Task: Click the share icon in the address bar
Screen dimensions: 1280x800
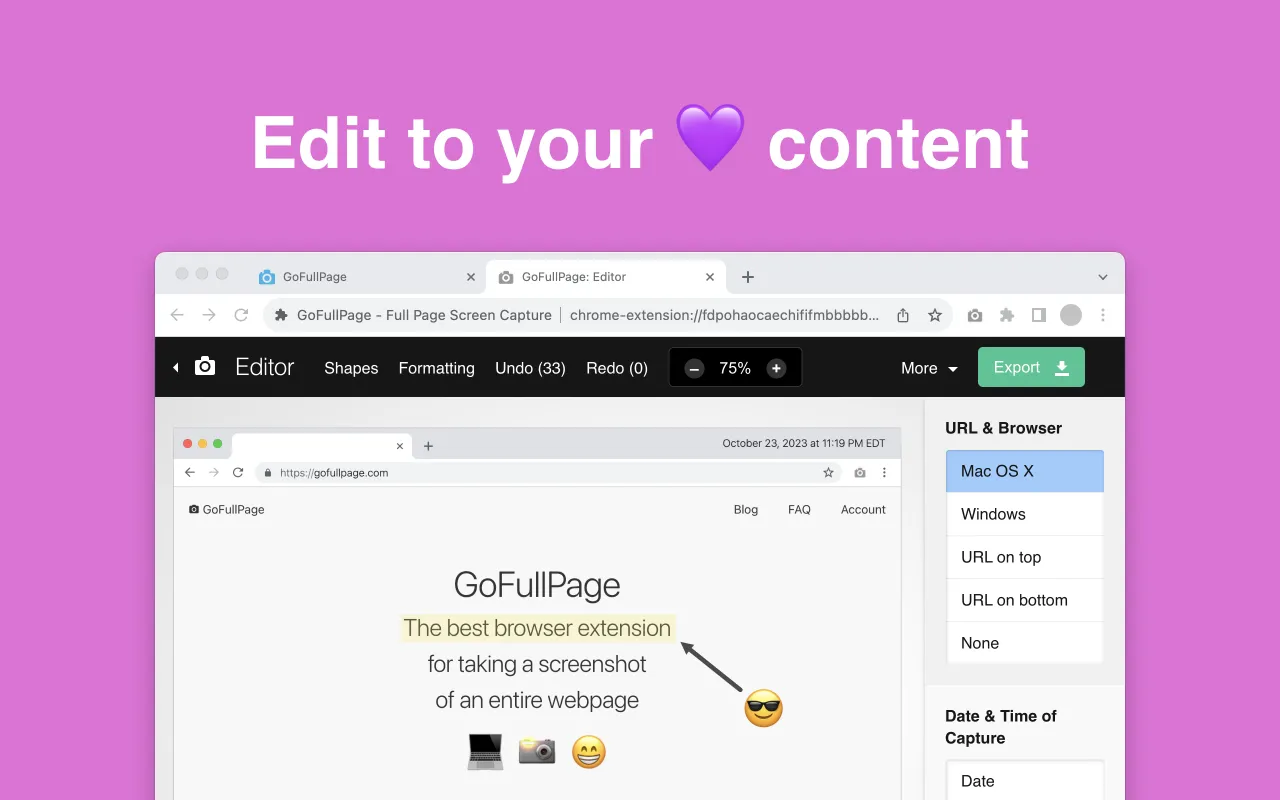Action: point(903,314)
